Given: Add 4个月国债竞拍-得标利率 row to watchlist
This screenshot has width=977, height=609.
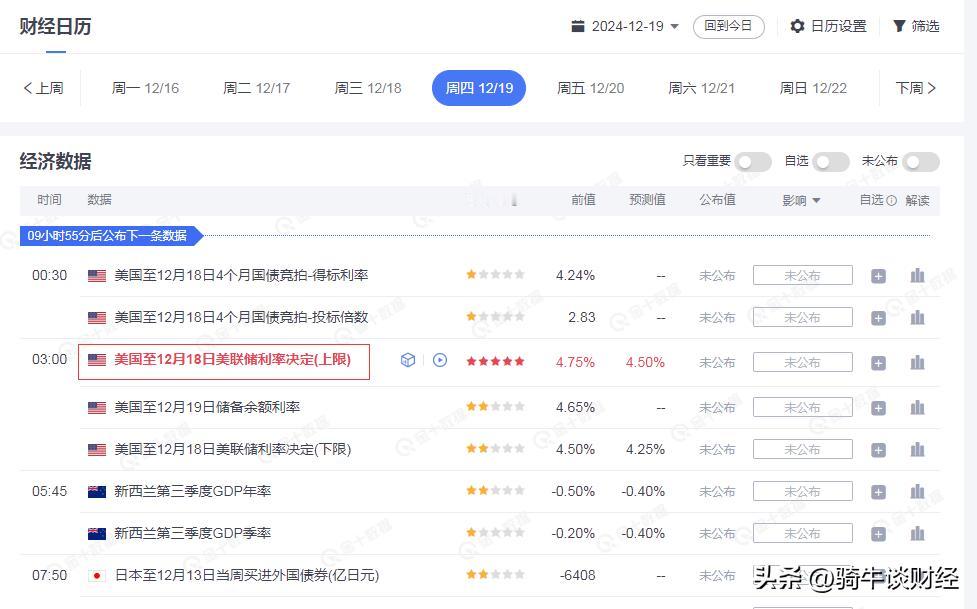Looking at the screenshot, I should [x=878, y=276].
